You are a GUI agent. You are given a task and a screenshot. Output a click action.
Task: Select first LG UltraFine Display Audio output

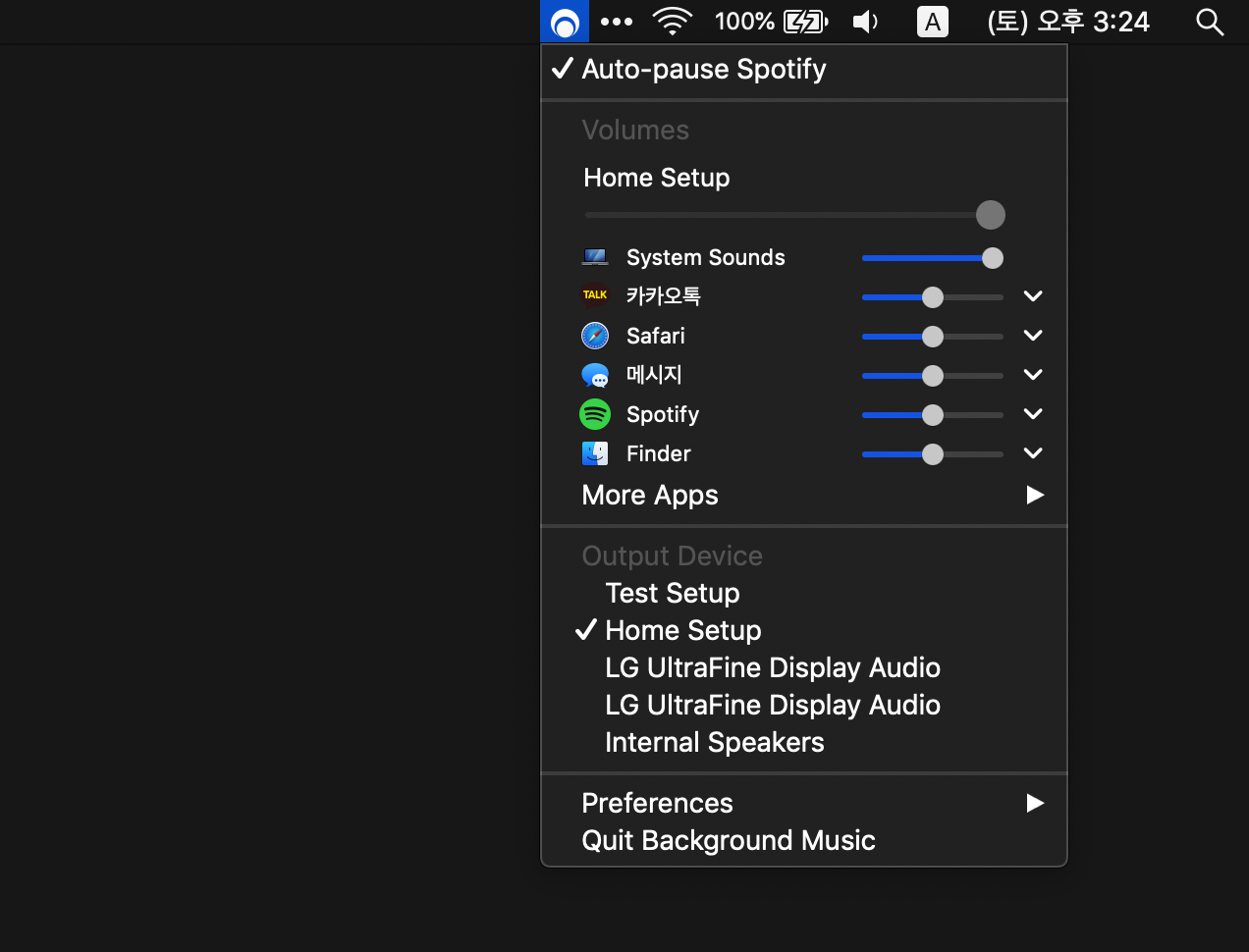click(x=804, y=667)
